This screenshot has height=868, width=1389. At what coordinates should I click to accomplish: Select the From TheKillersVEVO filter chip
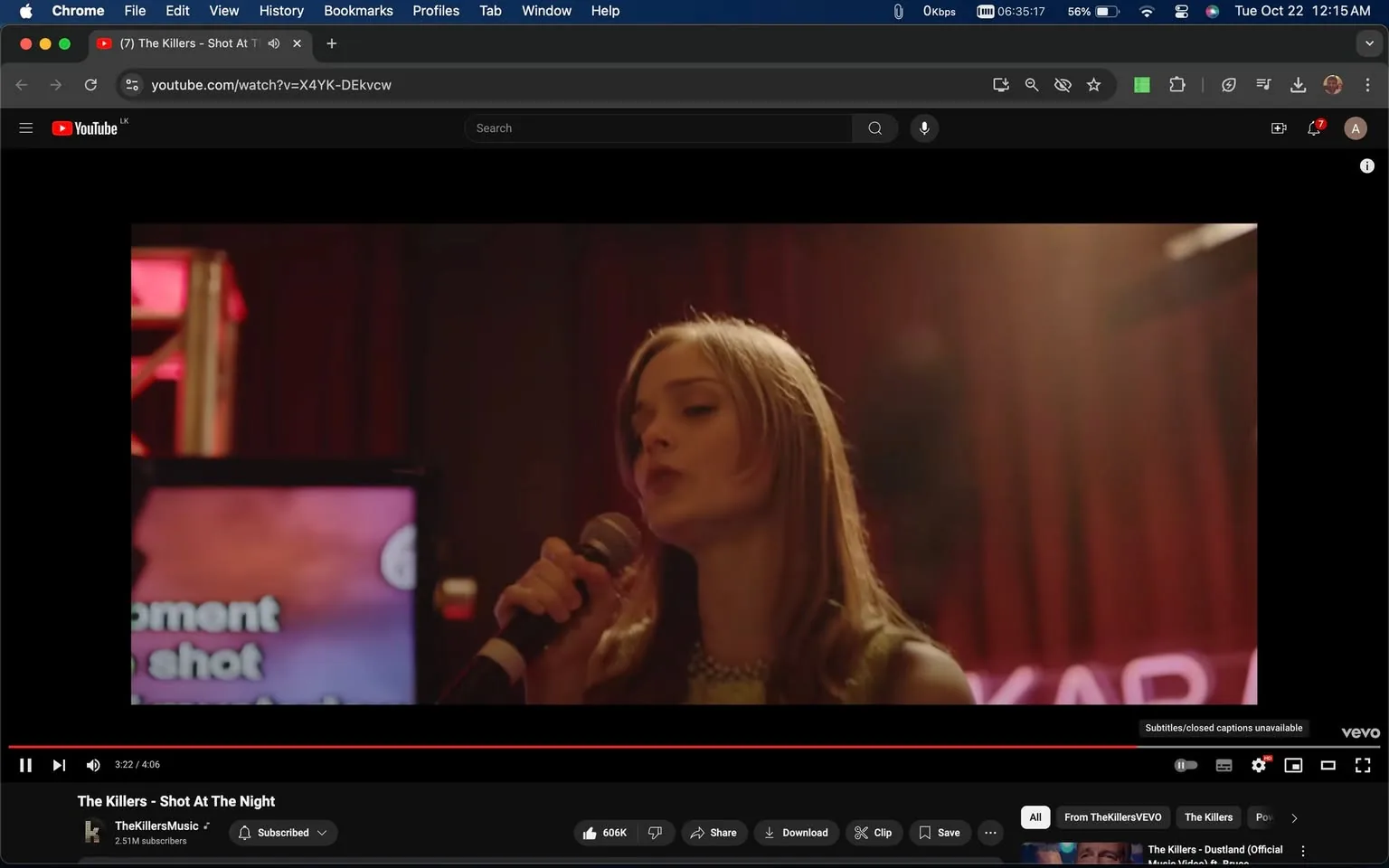point(1112,817)
